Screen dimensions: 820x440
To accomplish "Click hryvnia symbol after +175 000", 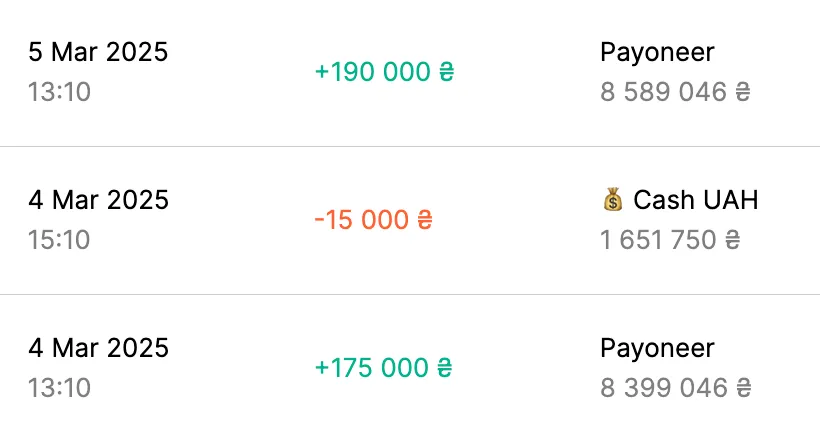I will pyautogui.click(x=445, y=368).
